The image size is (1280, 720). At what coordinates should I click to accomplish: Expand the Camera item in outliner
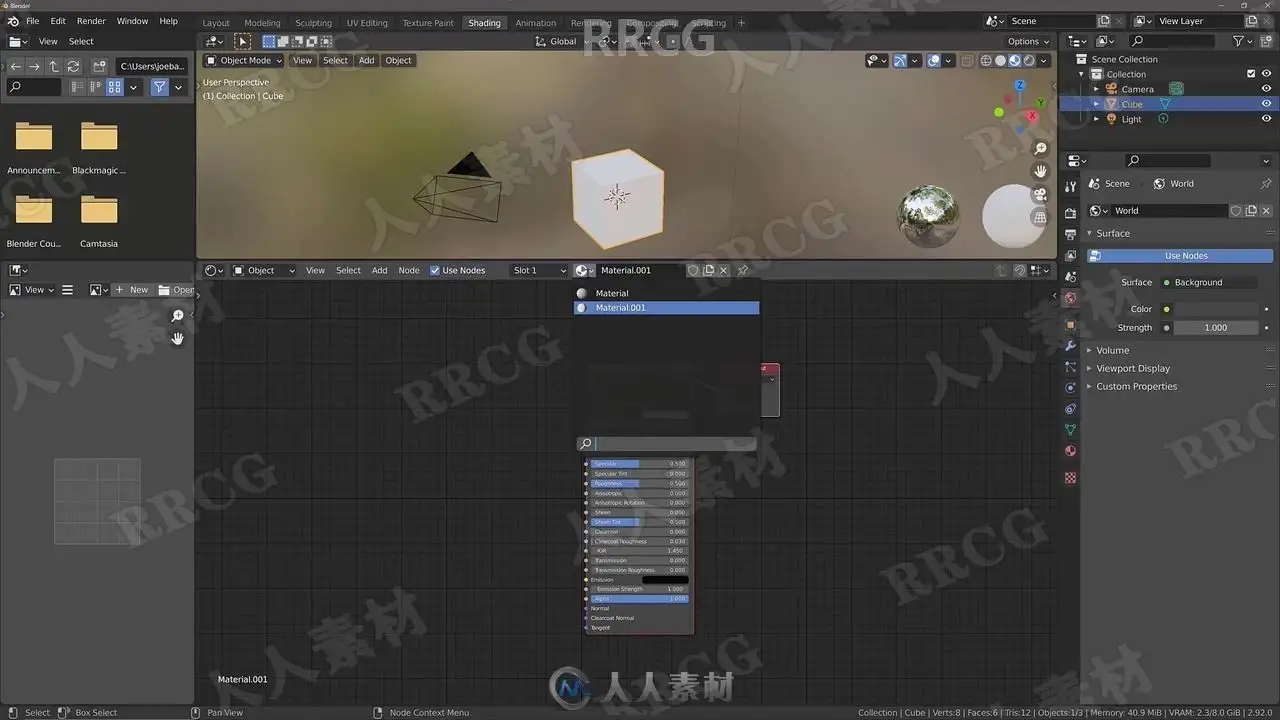(x=1096, y=89)
